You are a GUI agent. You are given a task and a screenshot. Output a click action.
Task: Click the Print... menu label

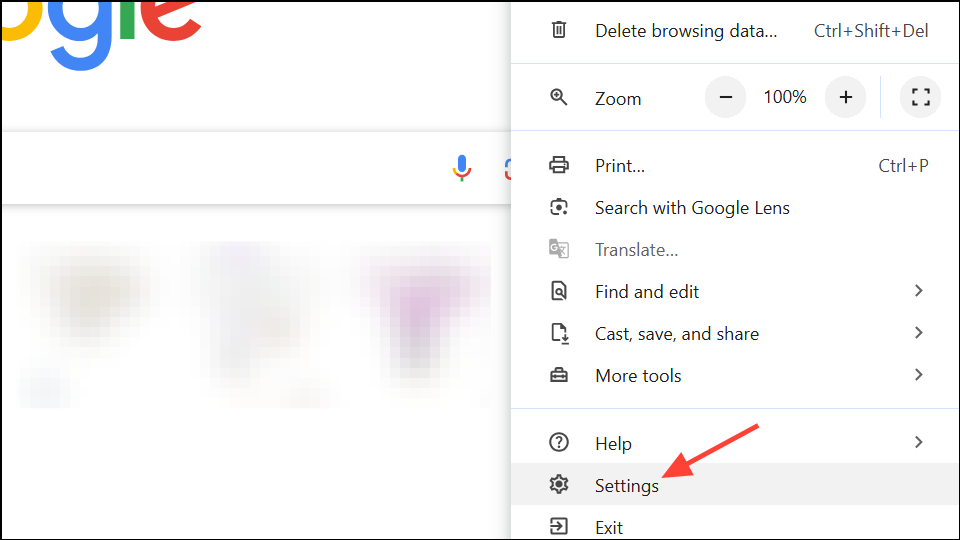[x=620, y=166]
